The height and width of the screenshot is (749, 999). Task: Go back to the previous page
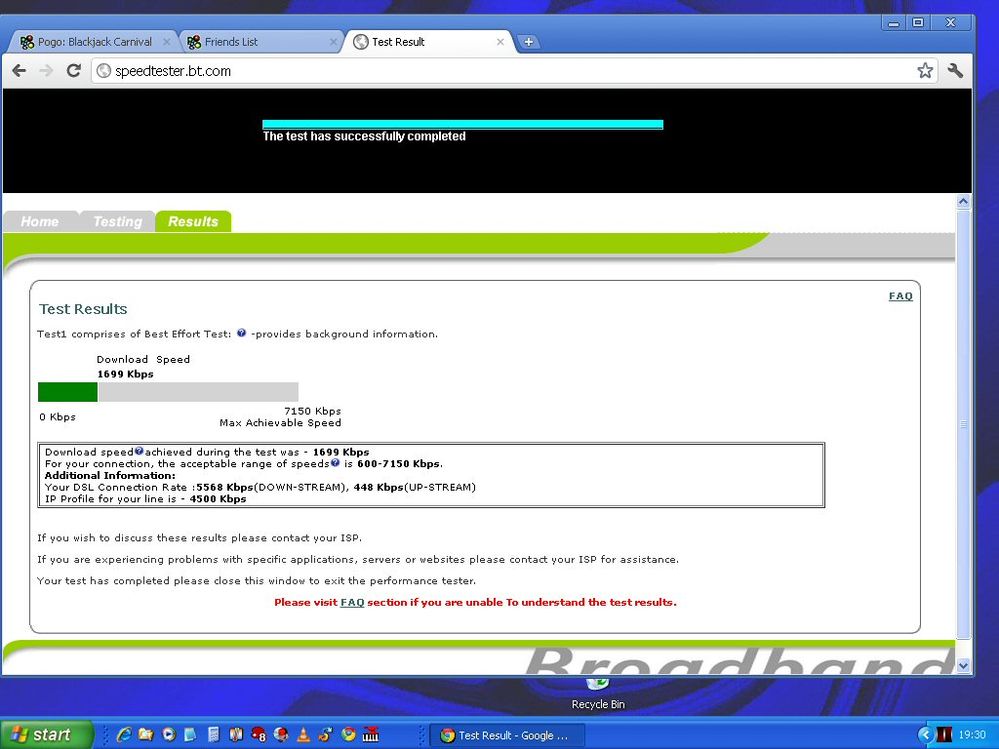click(19, 71)
